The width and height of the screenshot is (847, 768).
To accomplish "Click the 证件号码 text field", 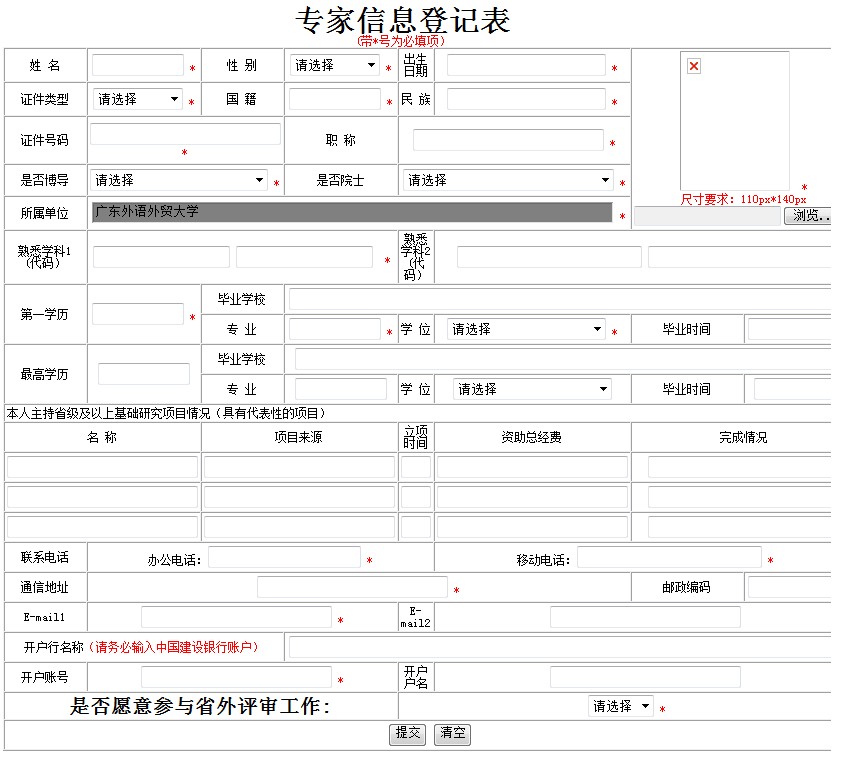I will (186, 134).
